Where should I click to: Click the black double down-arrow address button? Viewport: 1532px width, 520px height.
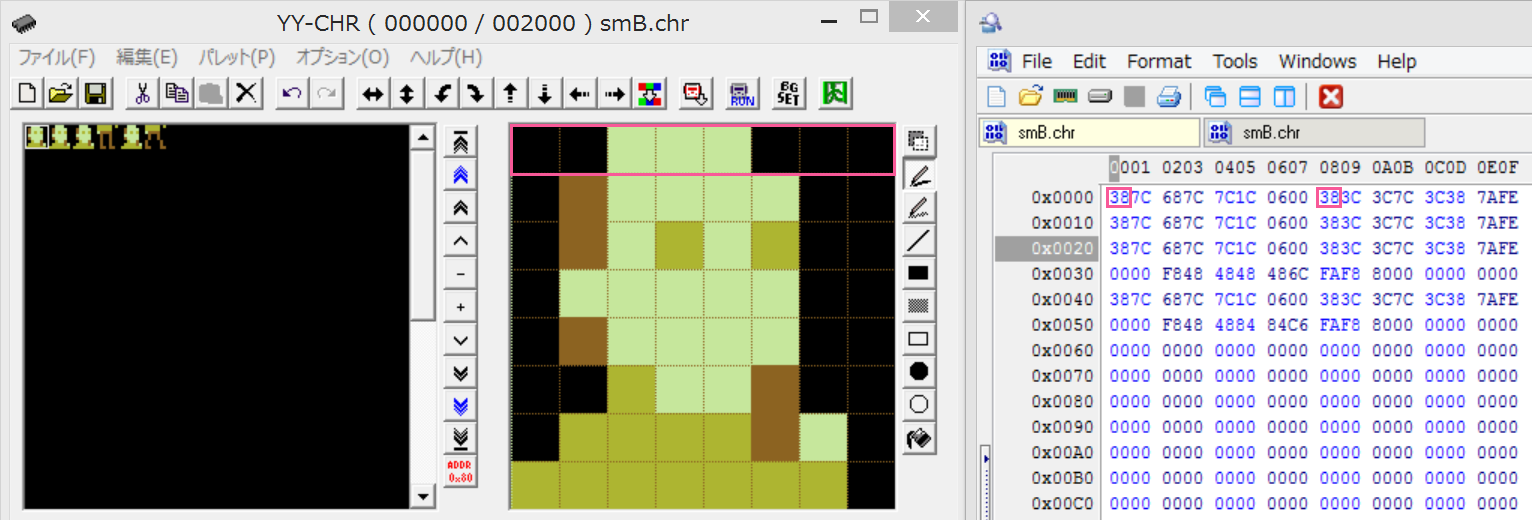pos(460,372)
